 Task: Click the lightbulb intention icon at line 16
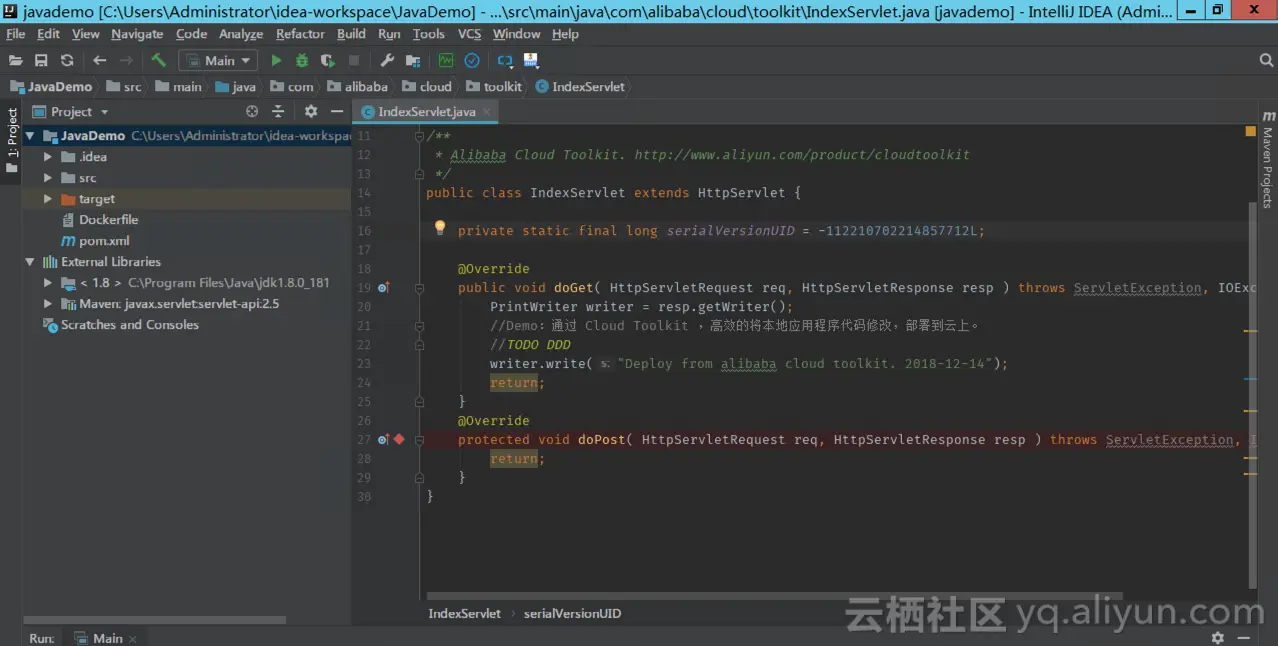pos(439,228)
